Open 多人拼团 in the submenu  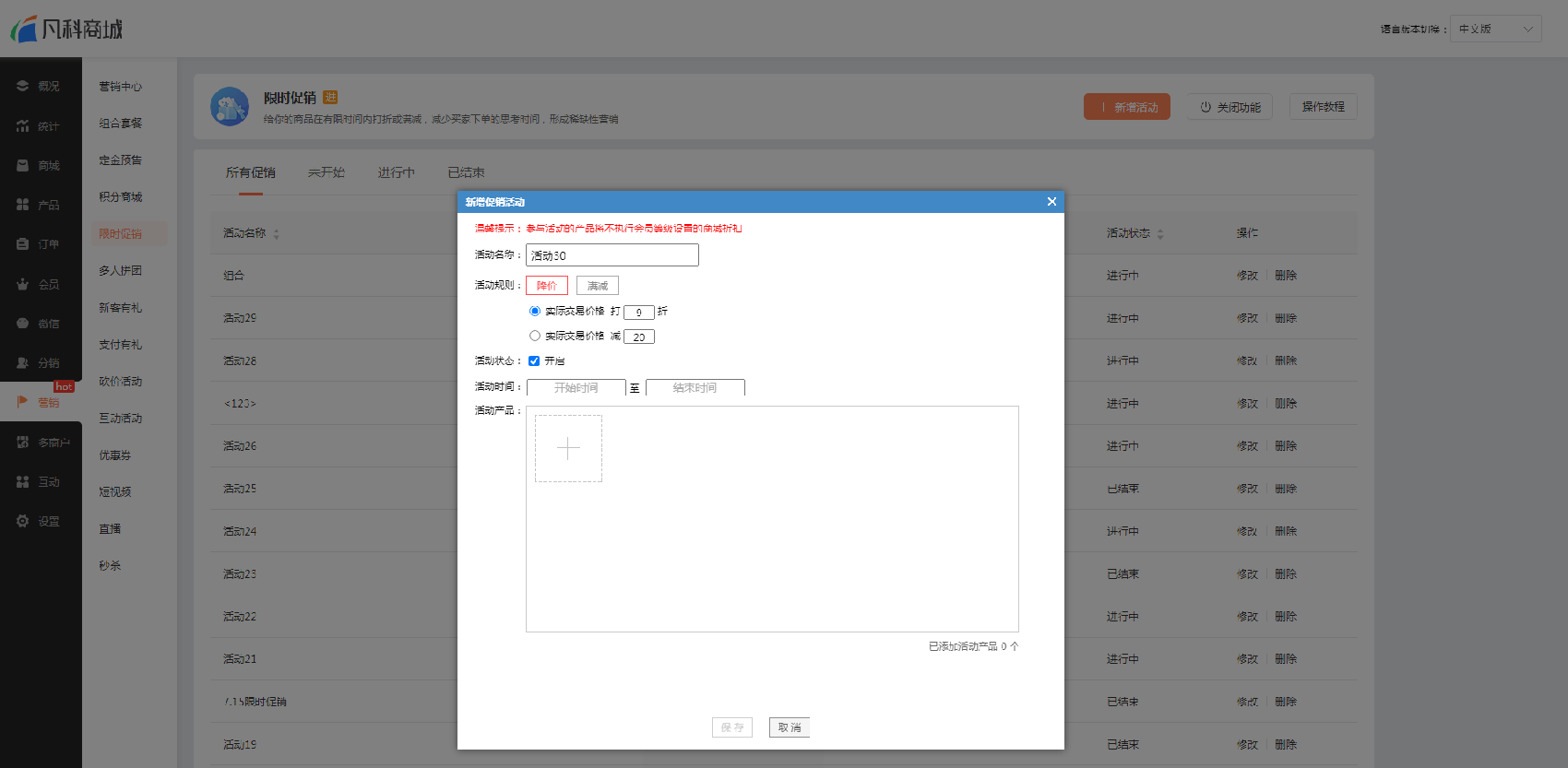click(x=121, y=270)
